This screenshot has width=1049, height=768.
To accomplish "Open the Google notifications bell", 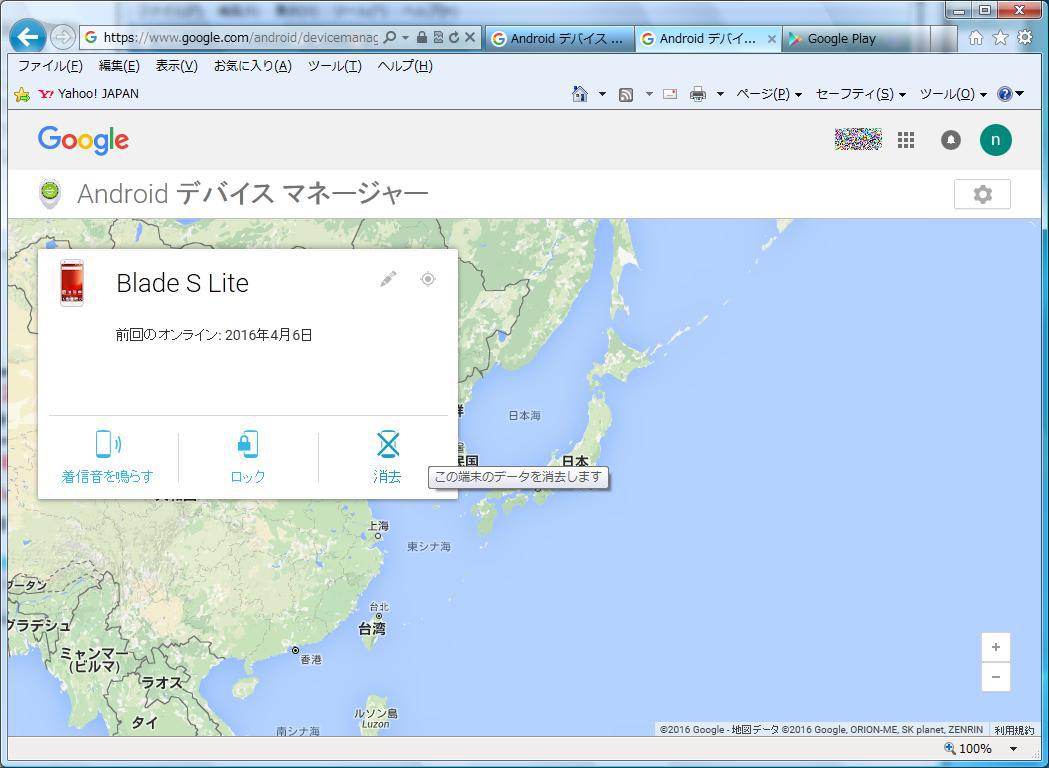I will 950,141.
